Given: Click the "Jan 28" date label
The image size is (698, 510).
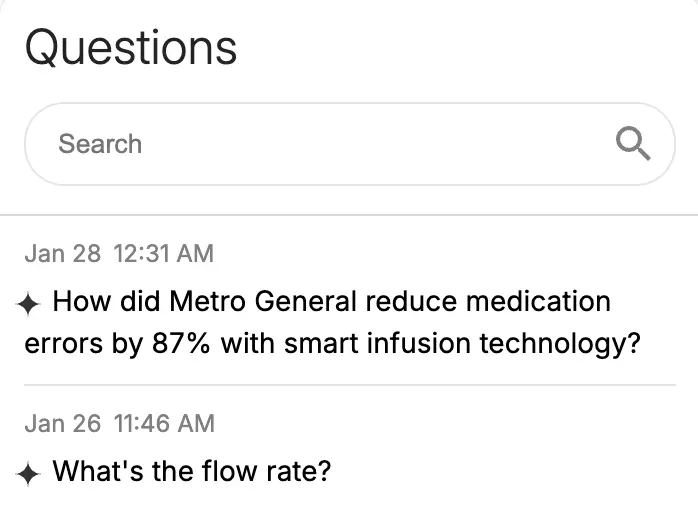Looking at the screenshot, I should tap(63, 253).
